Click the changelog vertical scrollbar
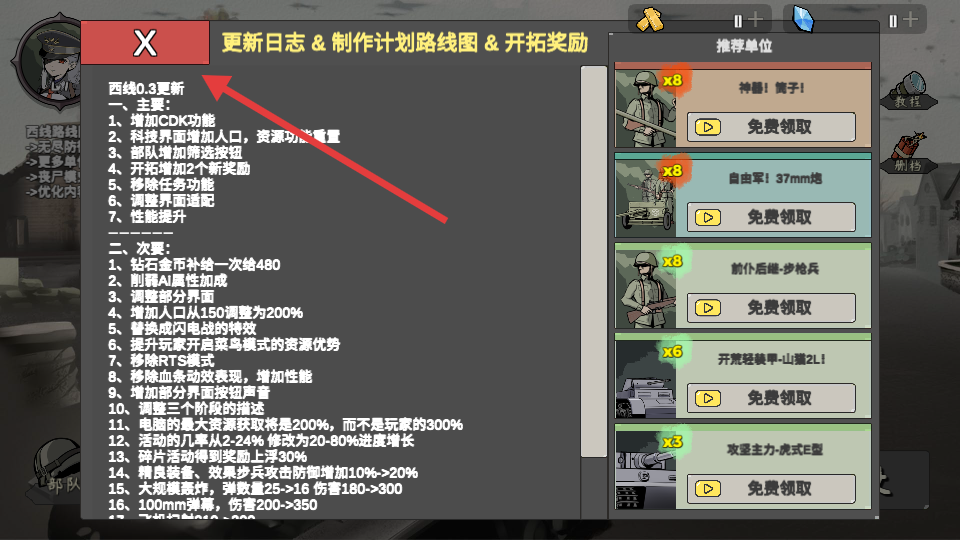Viewport: 960px width, 540px height. point(593,261)
